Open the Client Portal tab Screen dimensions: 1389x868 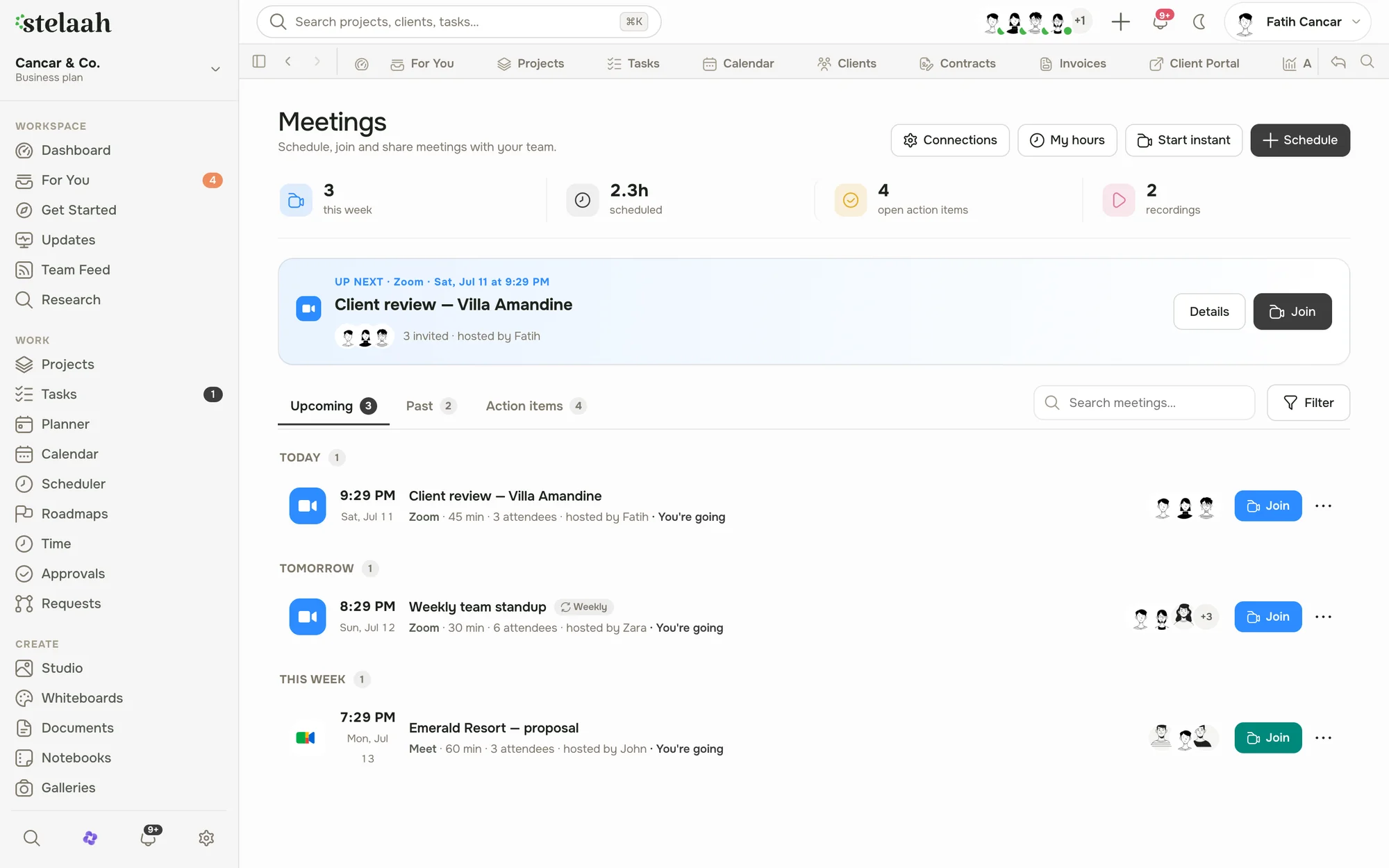1195,63
